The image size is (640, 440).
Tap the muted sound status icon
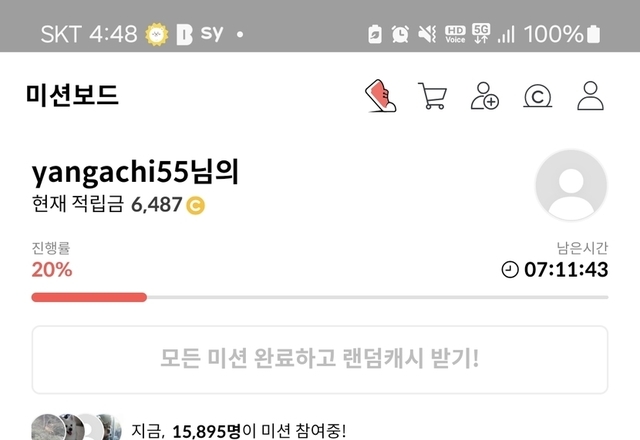click(x=427, y=34)
